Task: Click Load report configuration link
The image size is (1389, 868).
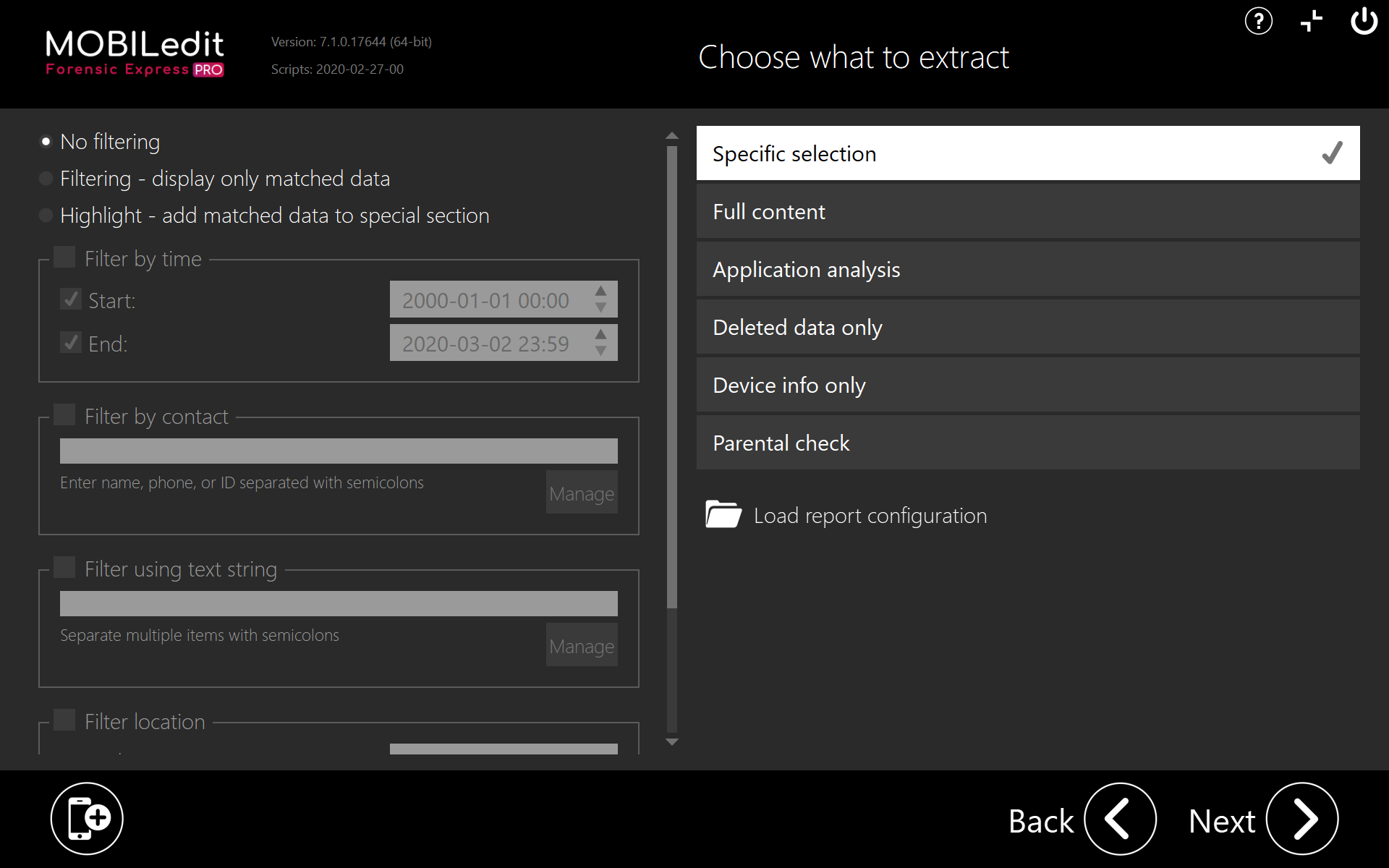Action: pos(870,516)
